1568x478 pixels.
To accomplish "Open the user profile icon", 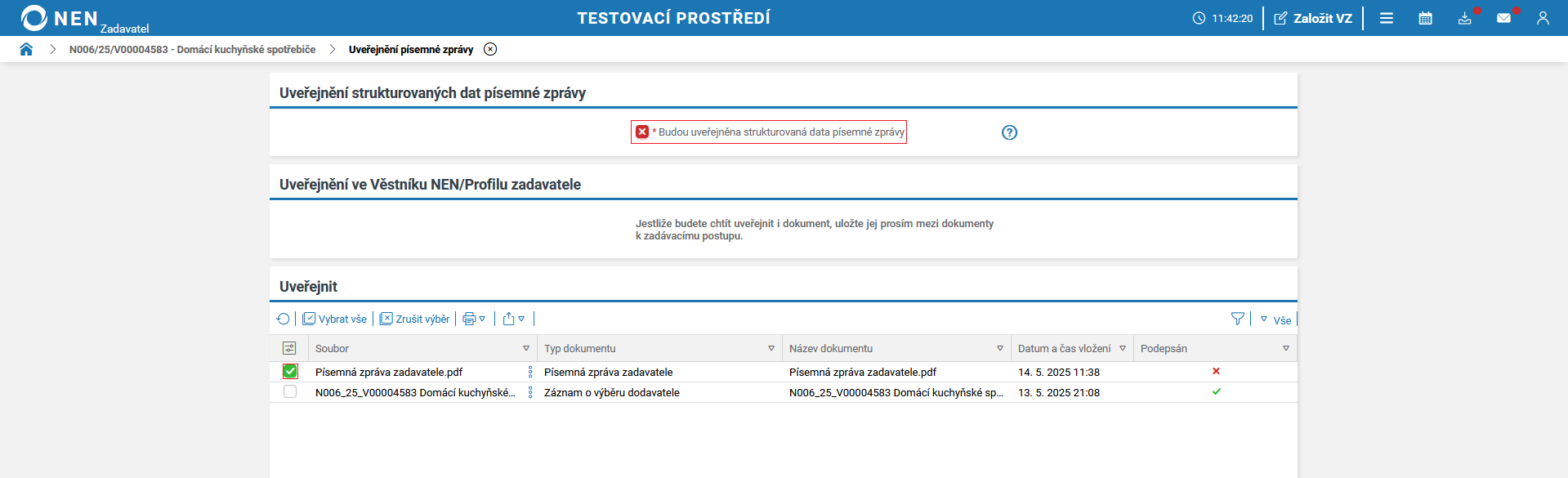I will coord(1543,18).
